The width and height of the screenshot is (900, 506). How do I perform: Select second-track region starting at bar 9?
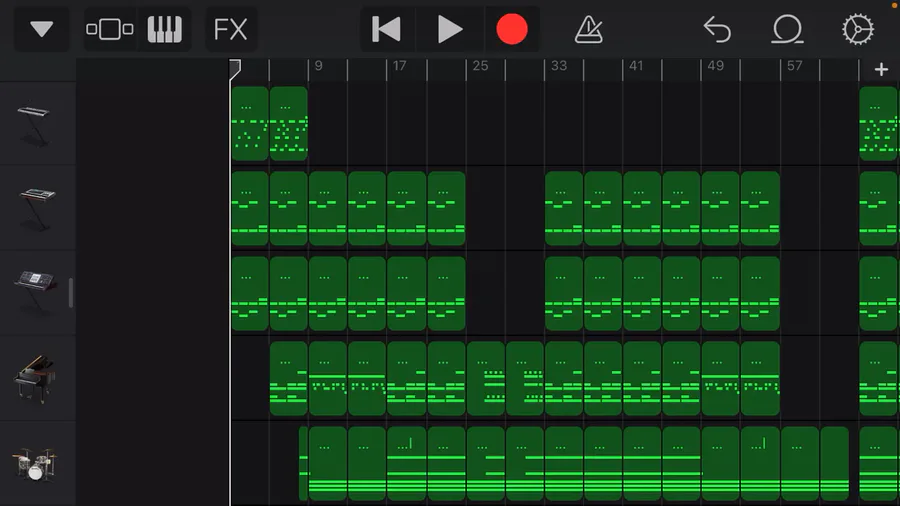pyautogui.click(x=328, y=208)
